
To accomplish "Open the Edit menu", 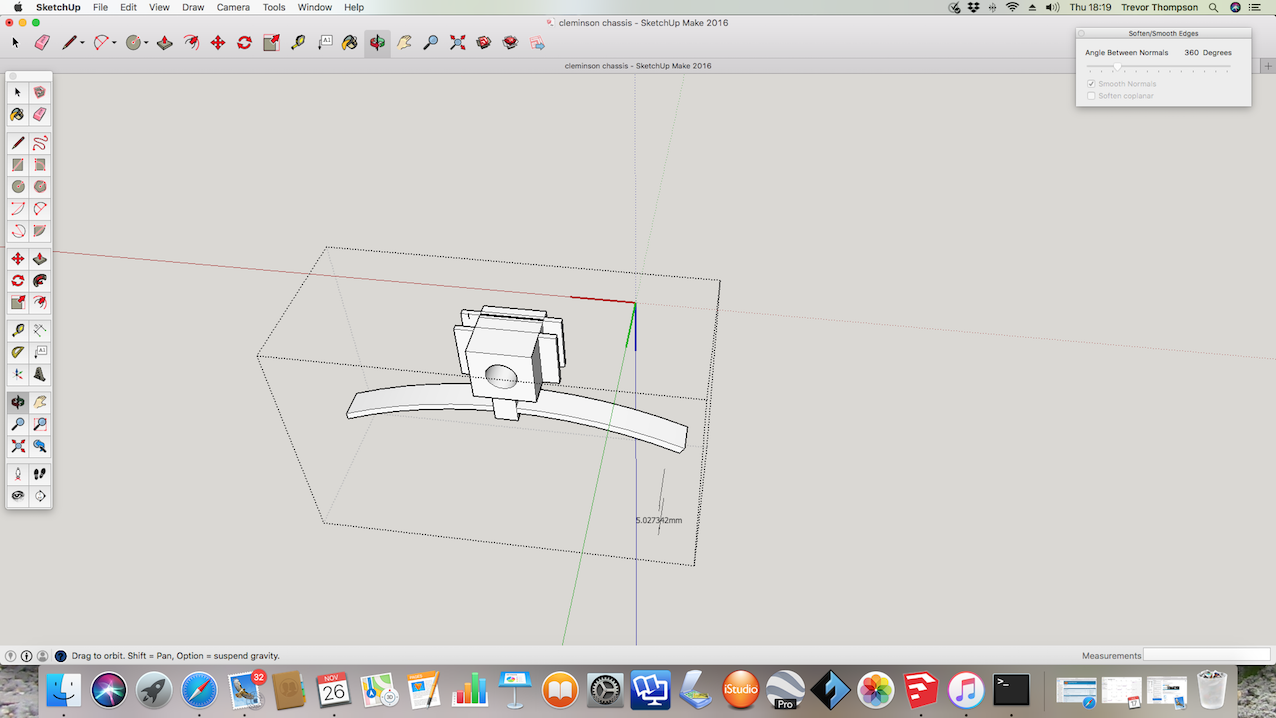I will 128,7.
